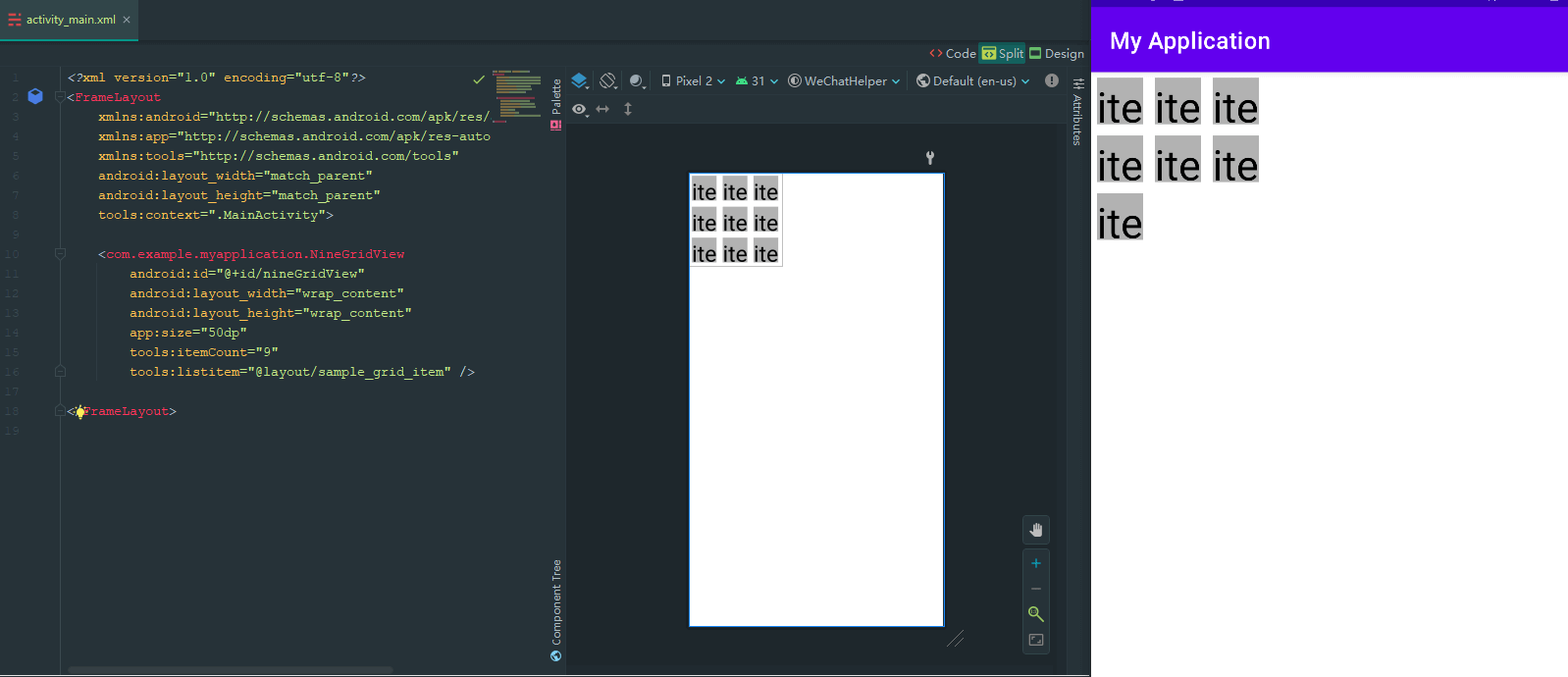Open the Select Design Surface layers menu

coord(580,80)
